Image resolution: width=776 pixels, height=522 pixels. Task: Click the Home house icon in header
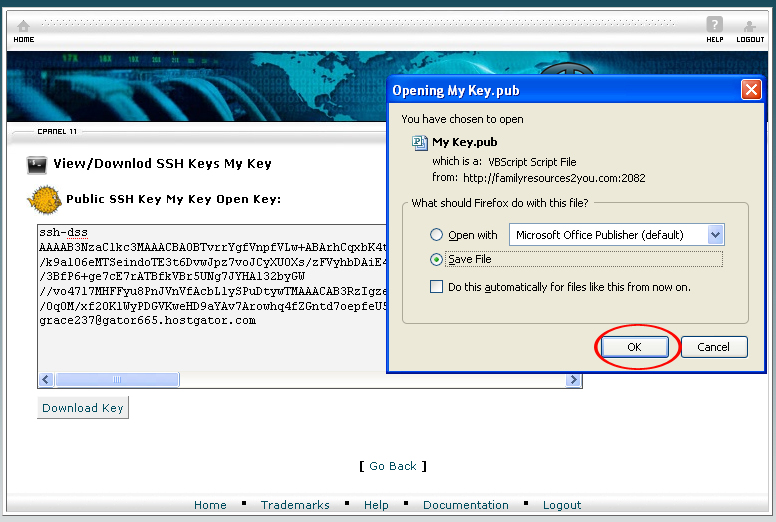(x=23, y=26)
